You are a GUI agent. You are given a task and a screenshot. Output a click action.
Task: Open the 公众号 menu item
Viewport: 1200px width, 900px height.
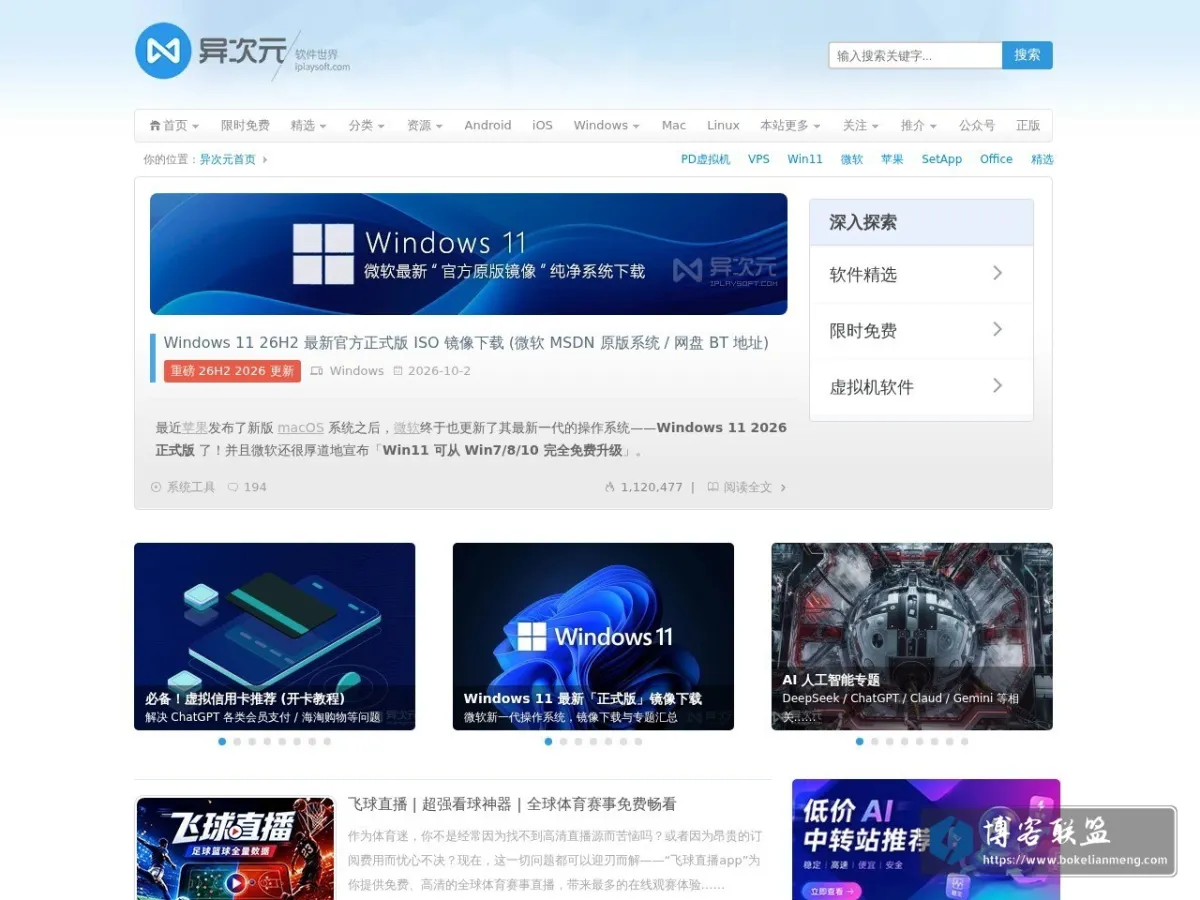(977, 125)
